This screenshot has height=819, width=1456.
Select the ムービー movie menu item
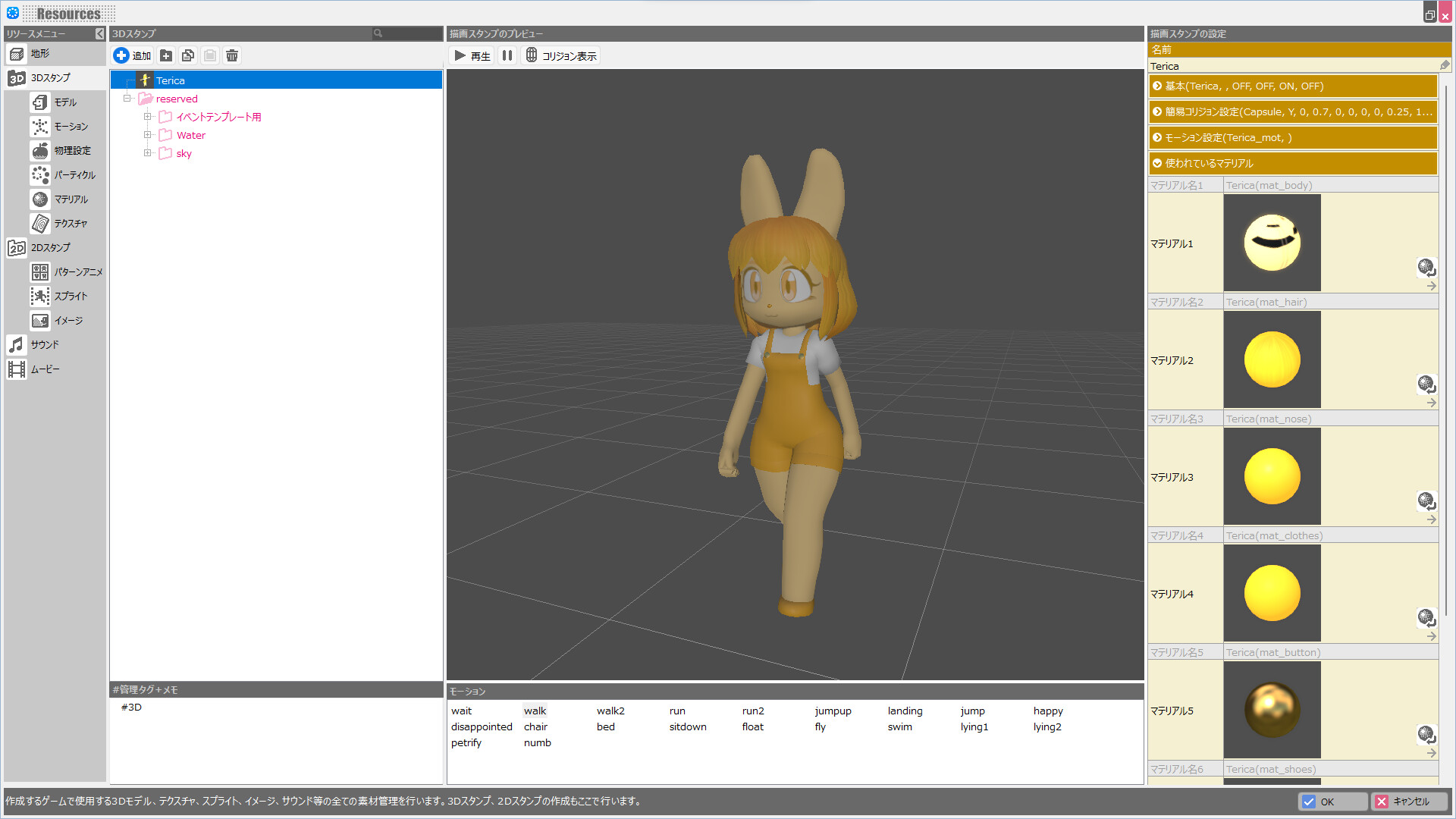click(44, 369)
